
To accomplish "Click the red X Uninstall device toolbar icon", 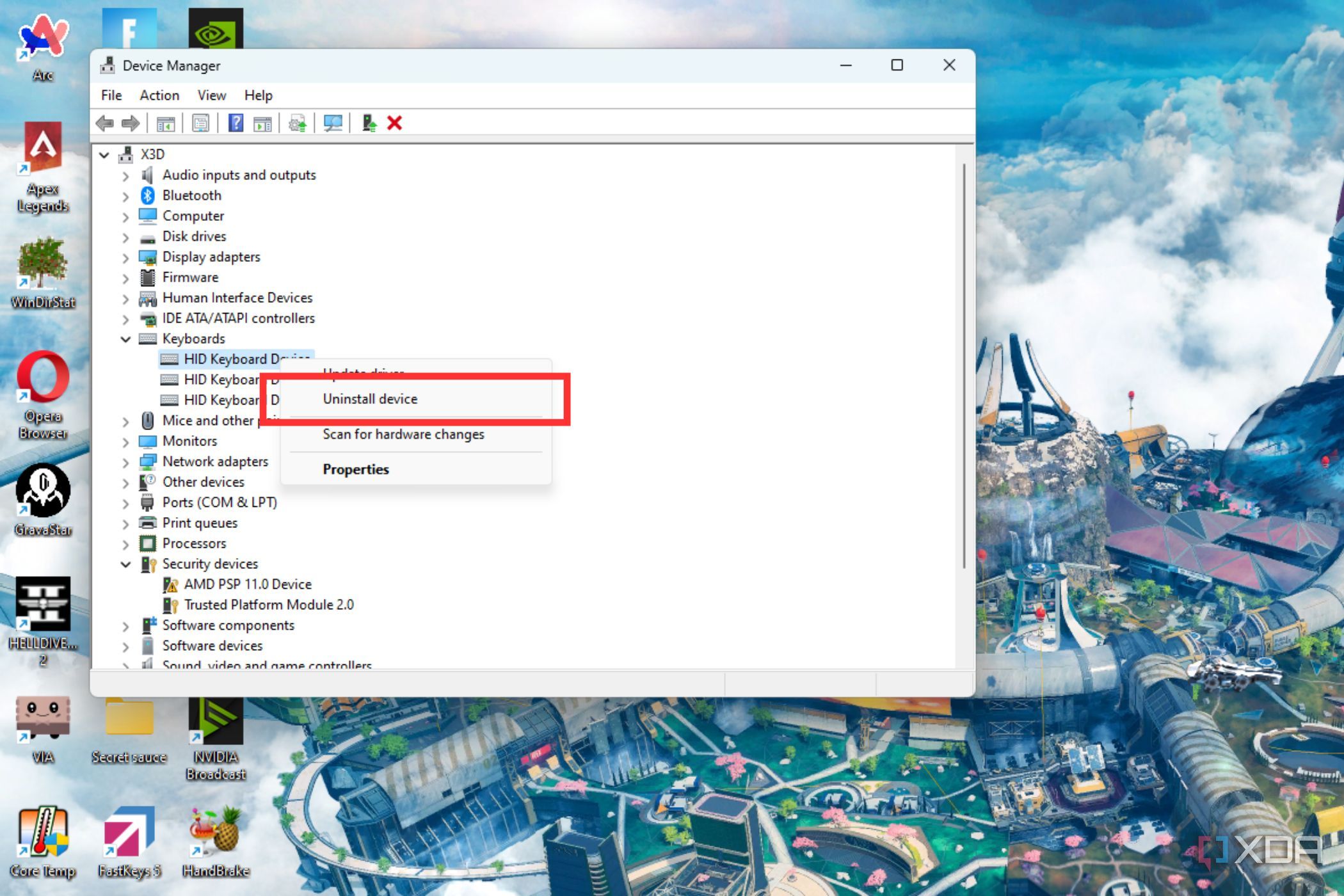I will pos(395,123).
